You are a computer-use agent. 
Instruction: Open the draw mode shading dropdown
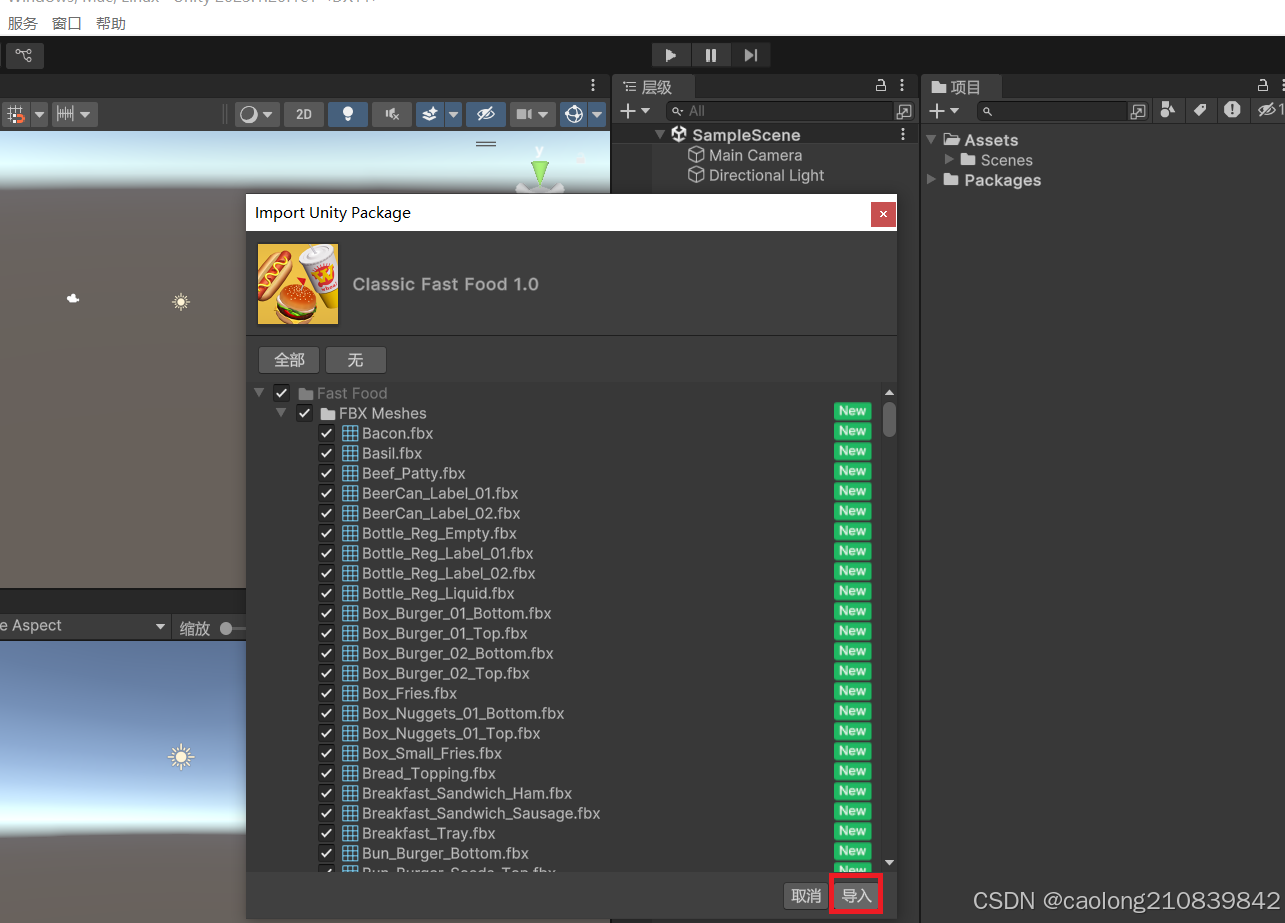point(257,115)
